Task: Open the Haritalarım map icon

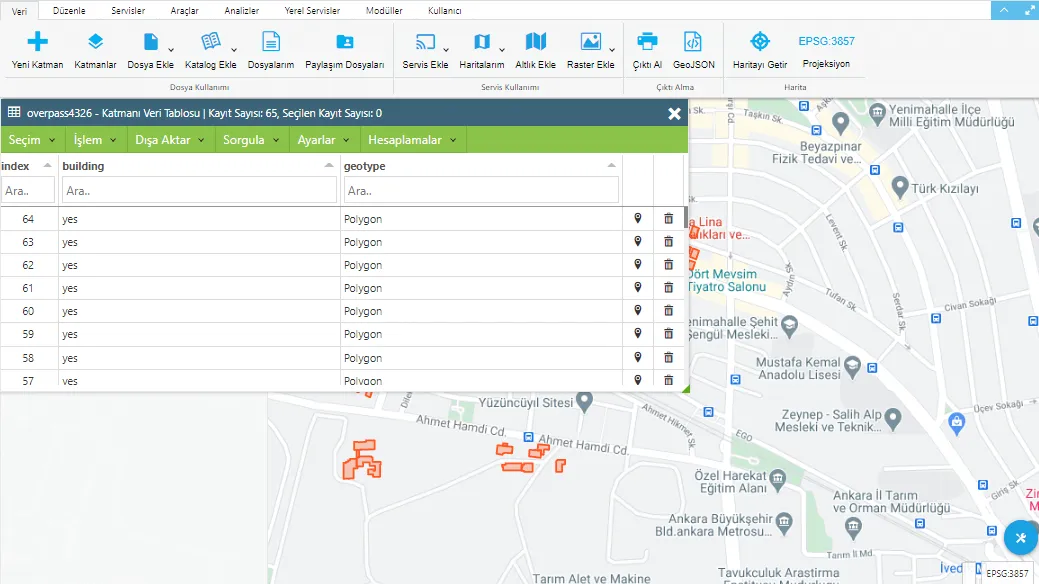Action: point(482,42)
